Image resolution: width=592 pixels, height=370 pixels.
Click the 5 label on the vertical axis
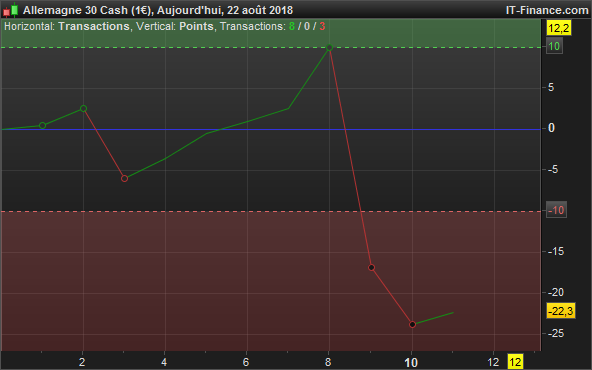pos(551,87)
